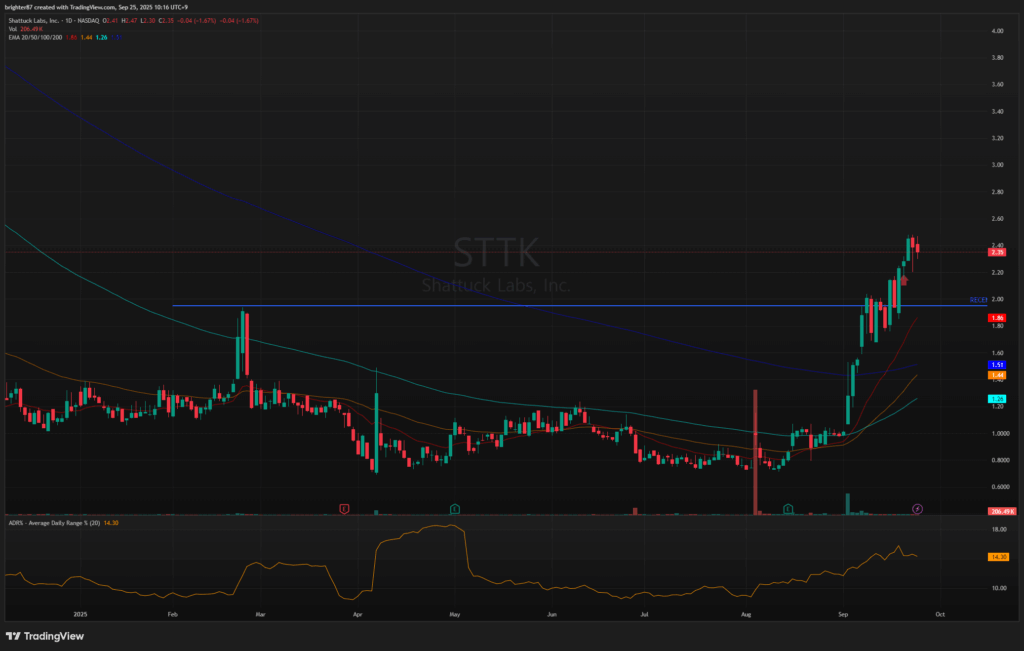This screenshot has width=1024, height=651.
Task: Click the 3.00 price axis label
Action: pos(997,165)
